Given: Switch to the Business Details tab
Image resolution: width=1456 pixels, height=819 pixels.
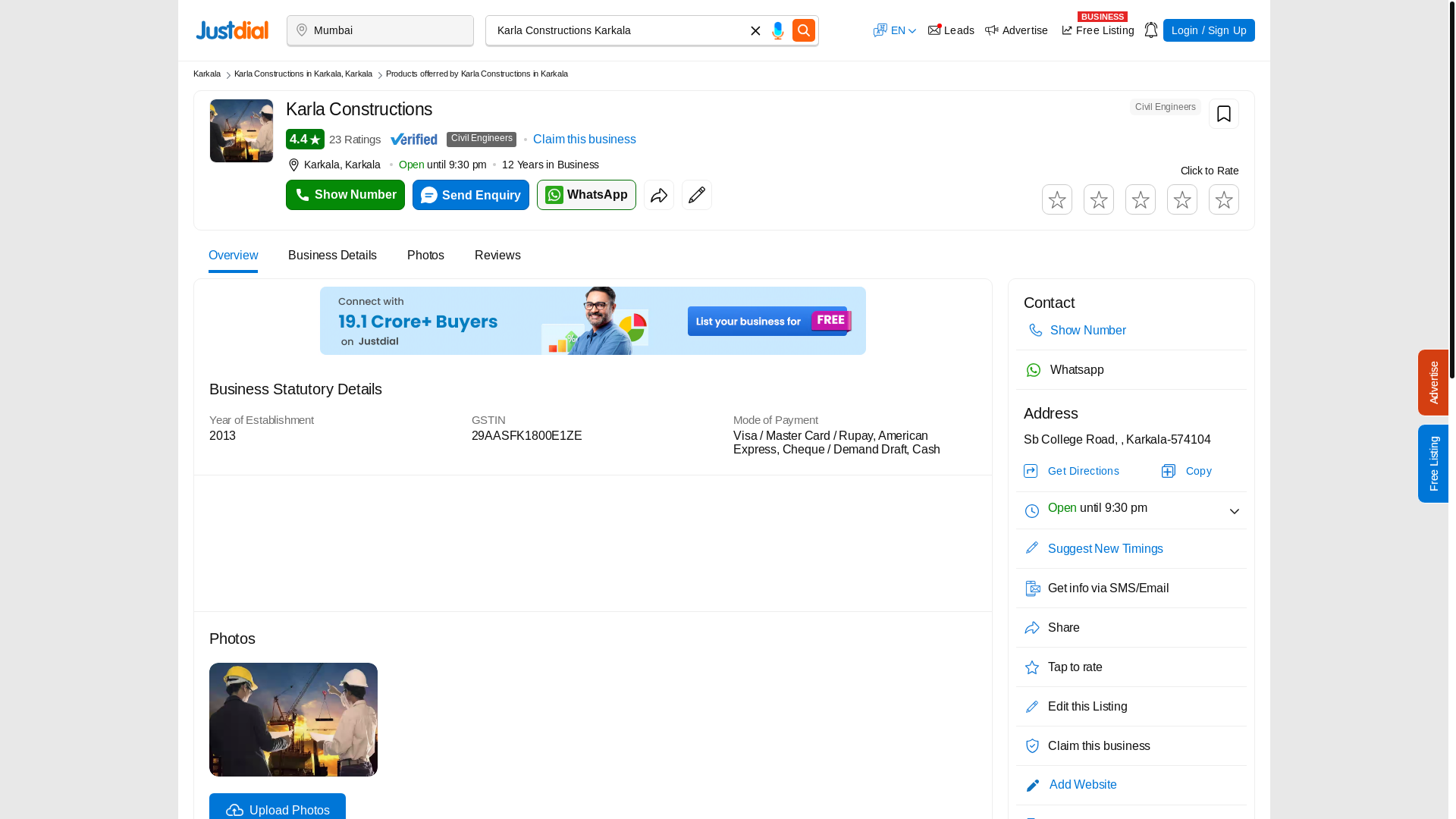Looking at the screenshot, I should pyautogui.click(x=332, y=256).
